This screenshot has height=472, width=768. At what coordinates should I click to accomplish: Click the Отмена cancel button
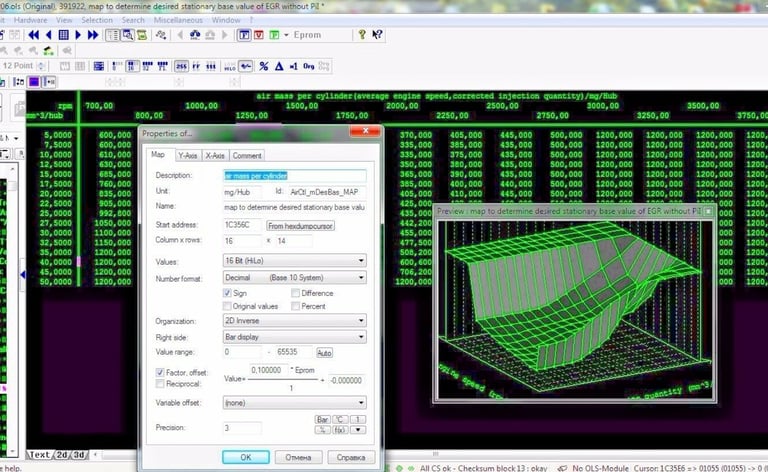click(298, 457)
